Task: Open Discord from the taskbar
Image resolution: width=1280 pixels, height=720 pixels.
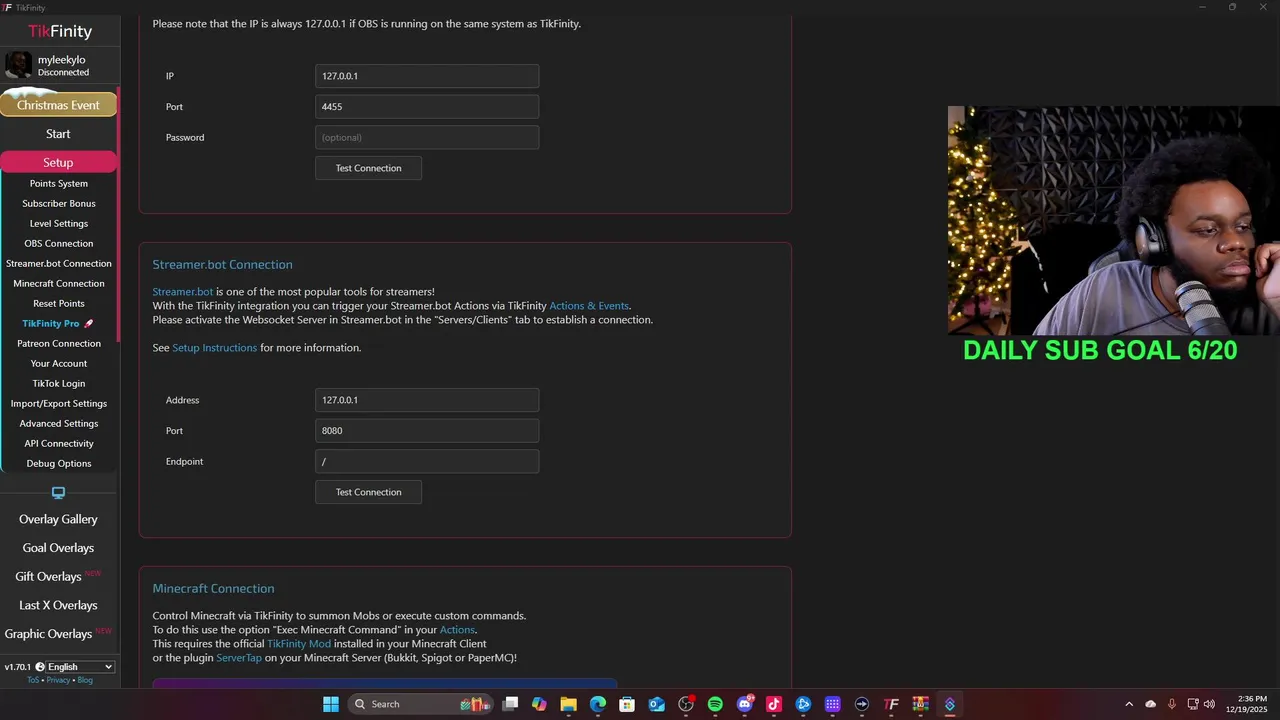Action: point(744,704)
